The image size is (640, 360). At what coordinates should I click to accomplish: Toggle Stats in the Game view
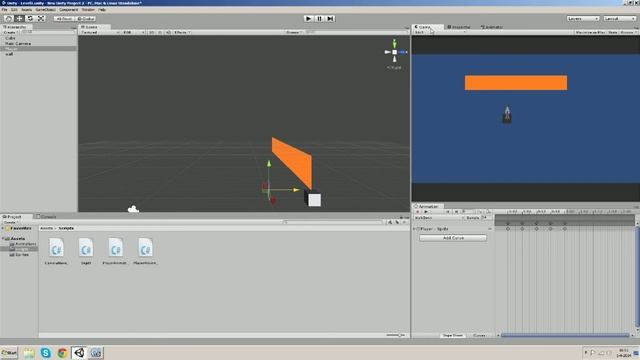tap(613, 32)
